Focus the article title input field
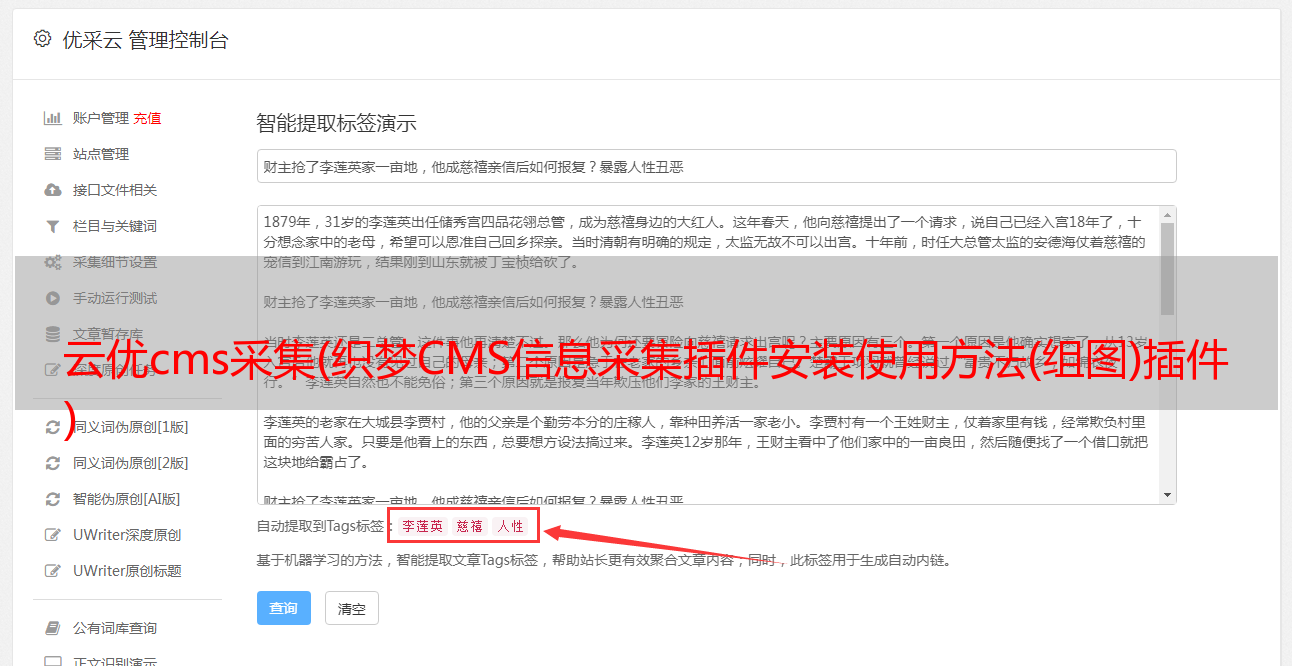 click(x=716, y=166)
